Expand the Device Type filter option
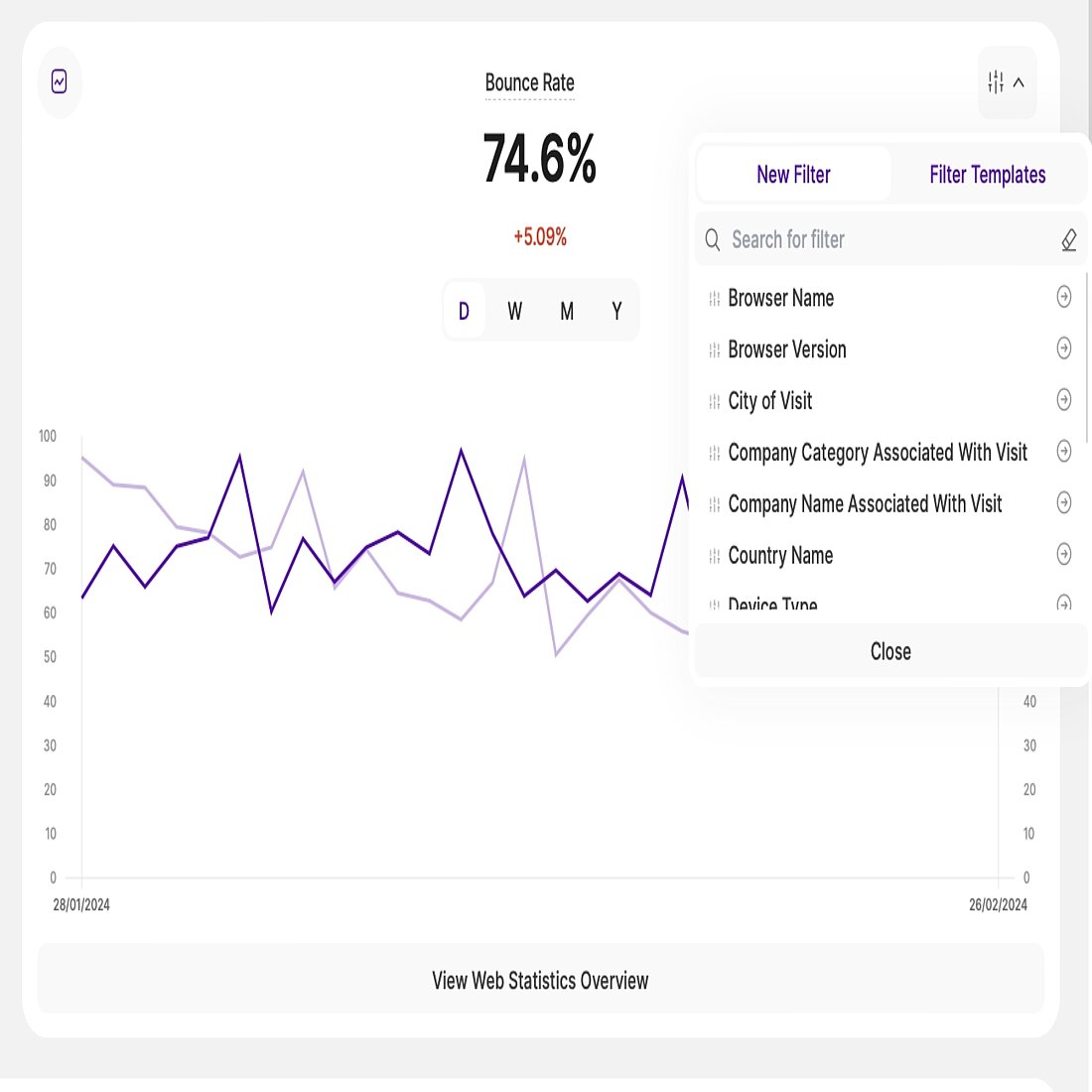This screenshot has height=1092, width=1092. coord(1063,604)
